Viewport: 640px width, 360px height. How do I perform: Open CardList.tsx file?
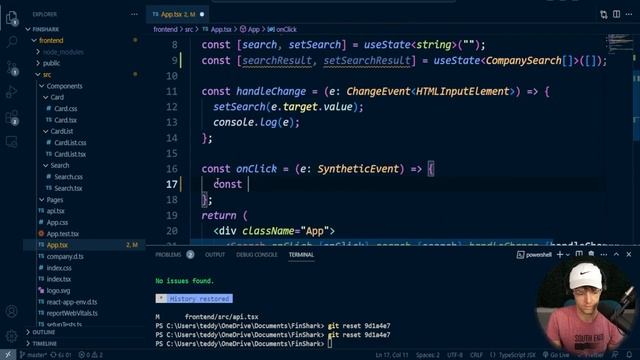tap(70, 154)
